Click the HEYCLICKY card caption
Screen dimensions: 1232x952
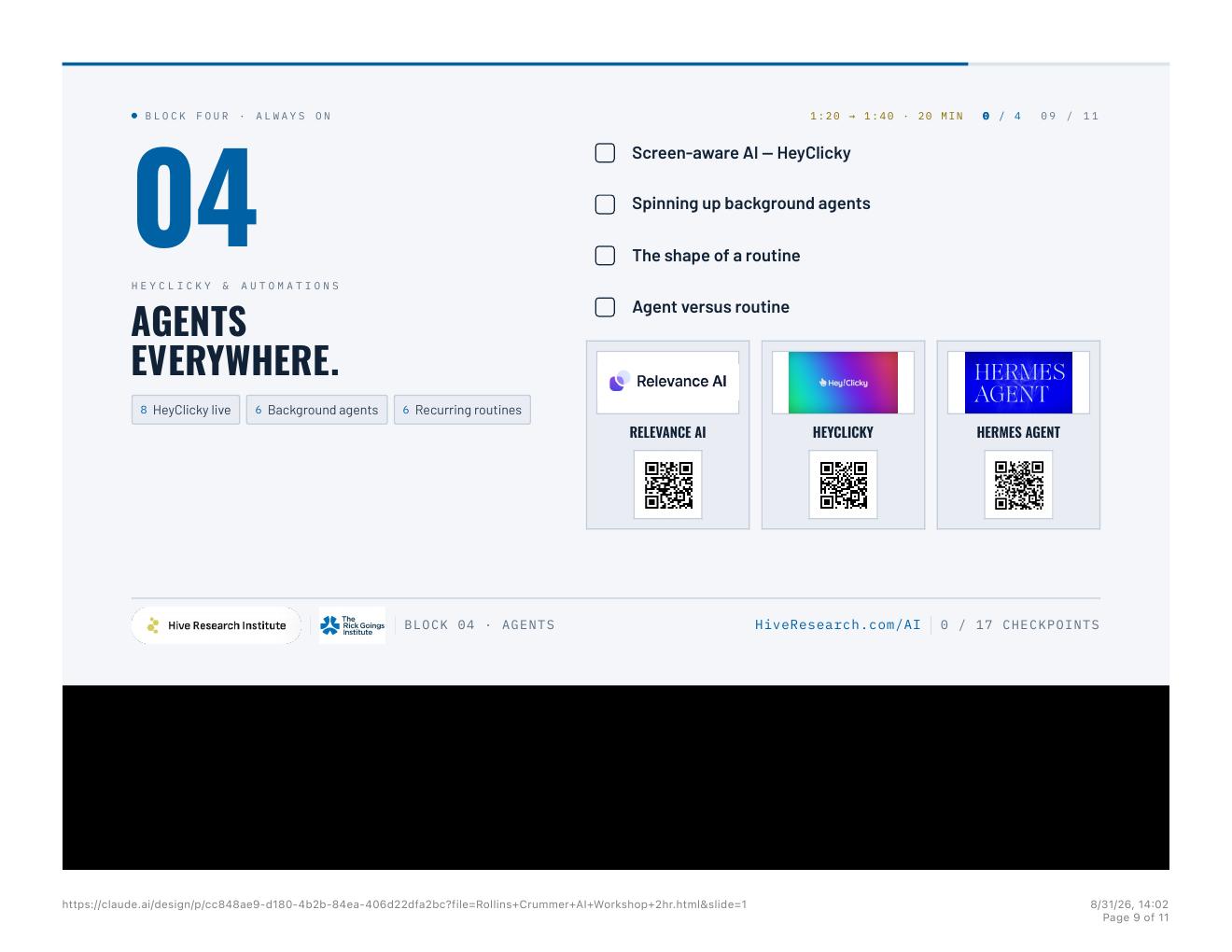coord(843,432)
